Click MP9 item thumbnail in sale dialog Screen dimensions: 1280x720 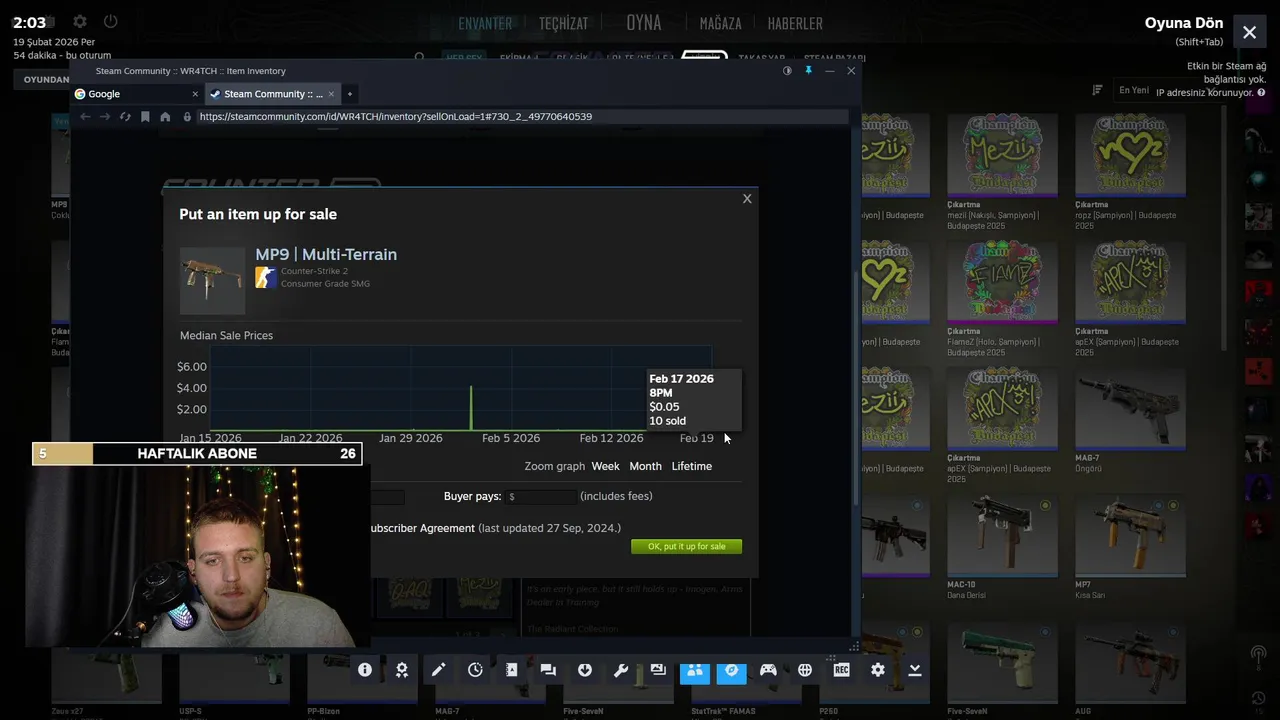pyautogui.click(x=212, y=280)
